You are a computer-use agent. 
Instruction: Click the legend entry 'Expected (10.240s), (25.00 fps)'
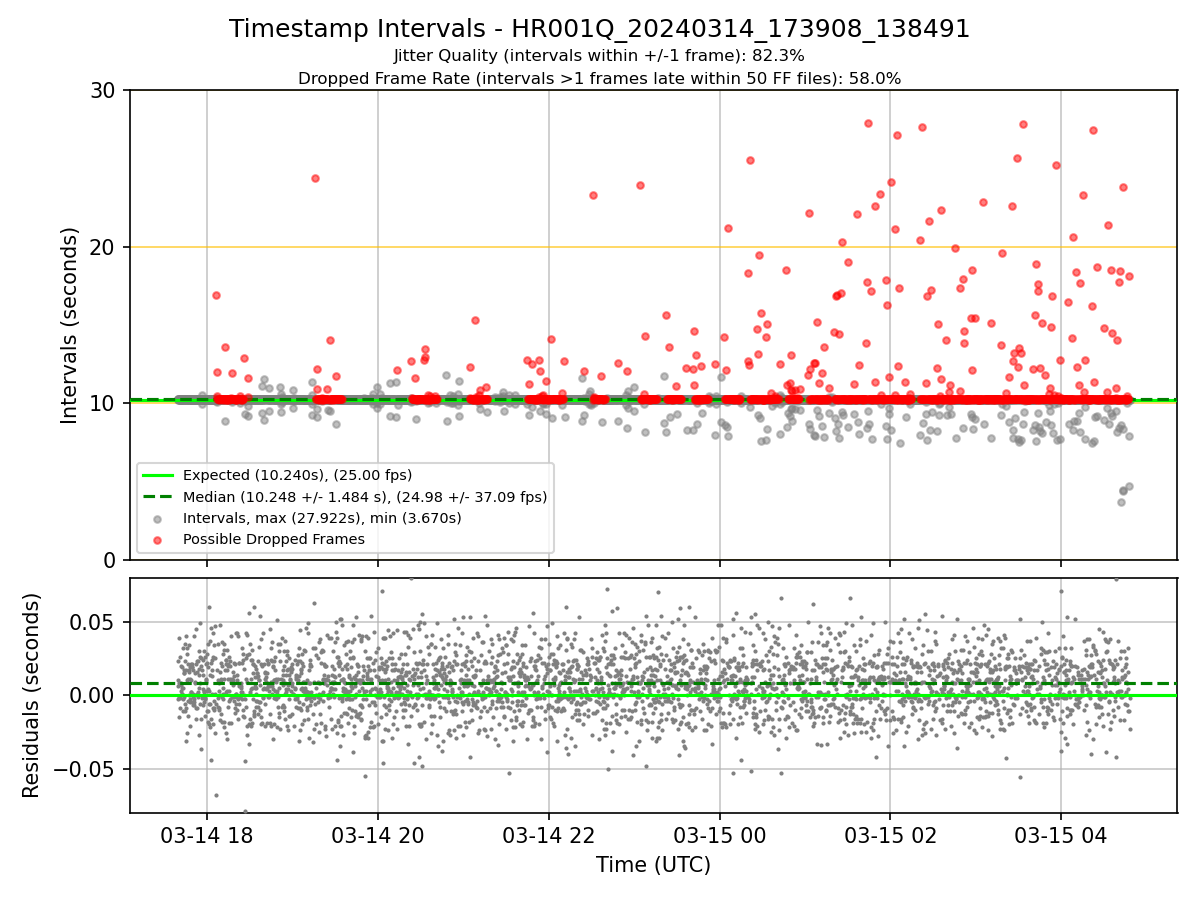click(x=297, y=475)
